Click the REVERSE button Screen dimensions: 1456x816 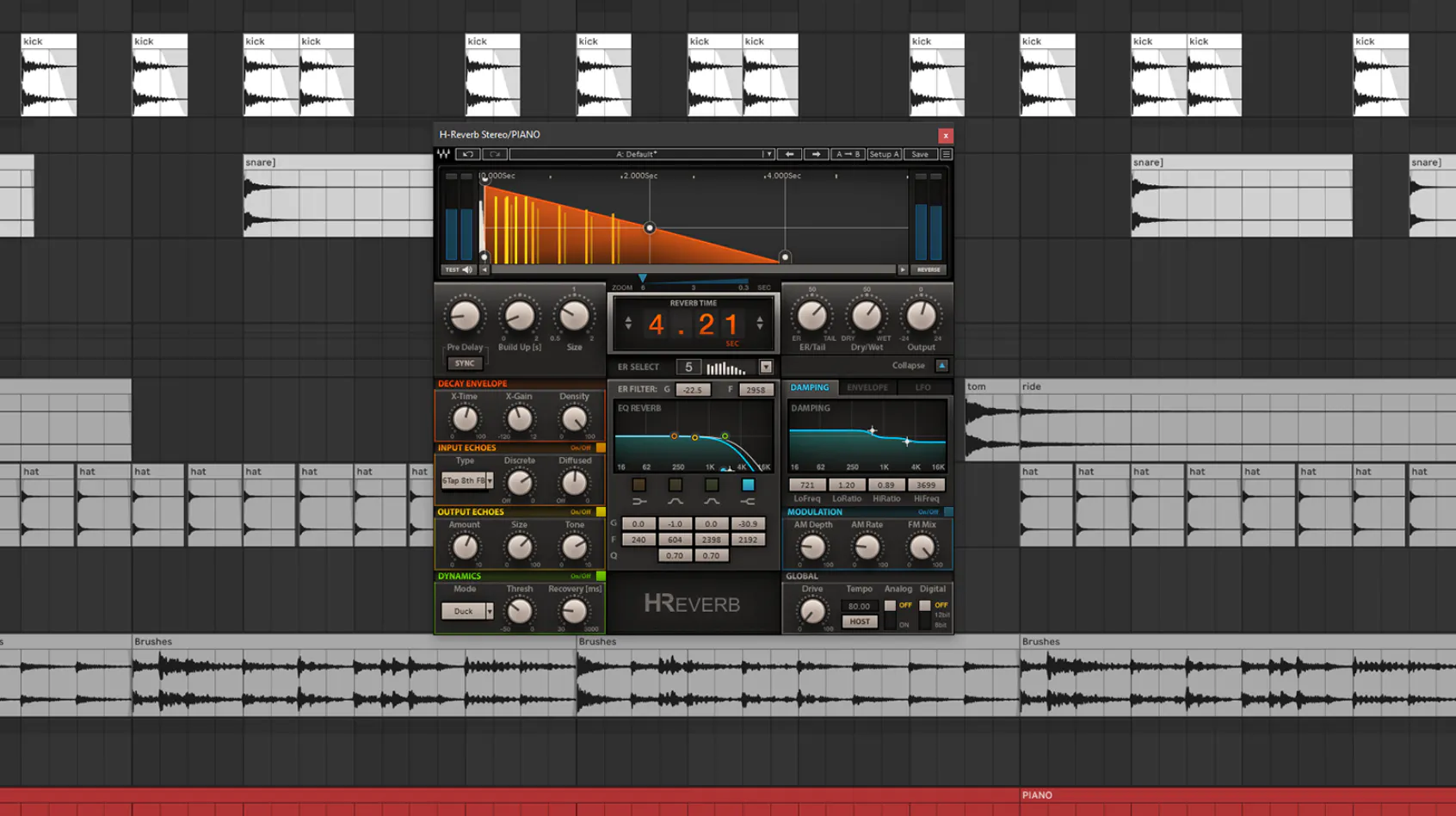(929, 269)
